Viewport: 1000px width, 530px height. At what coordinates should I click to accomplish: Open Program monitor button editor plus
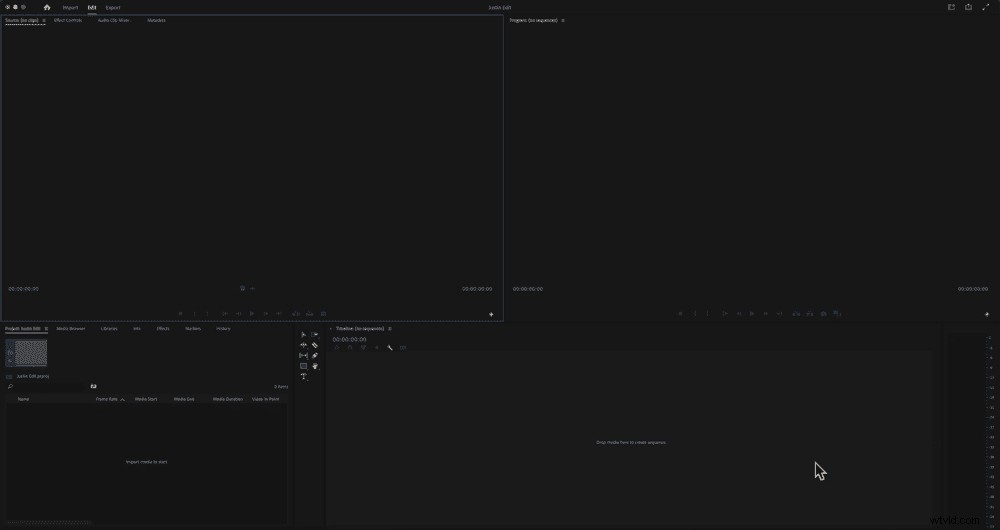(987, 314)
